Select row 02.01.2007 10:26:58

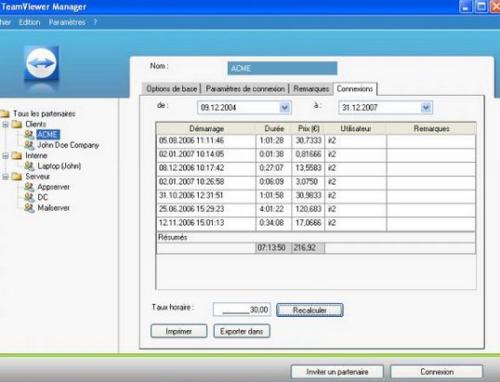(x=316, y=182)
